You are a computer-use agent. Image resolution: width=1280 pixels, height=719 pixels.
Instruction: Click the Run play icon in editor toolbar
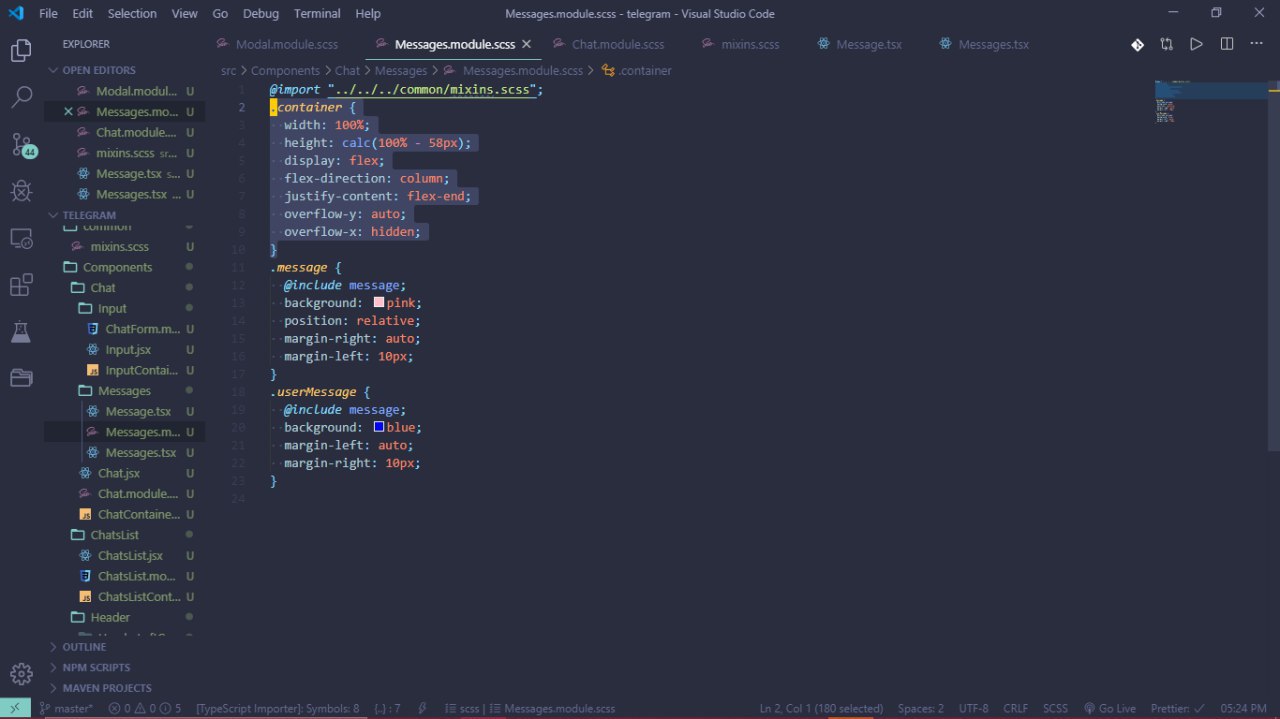[x=1196, y=44]
